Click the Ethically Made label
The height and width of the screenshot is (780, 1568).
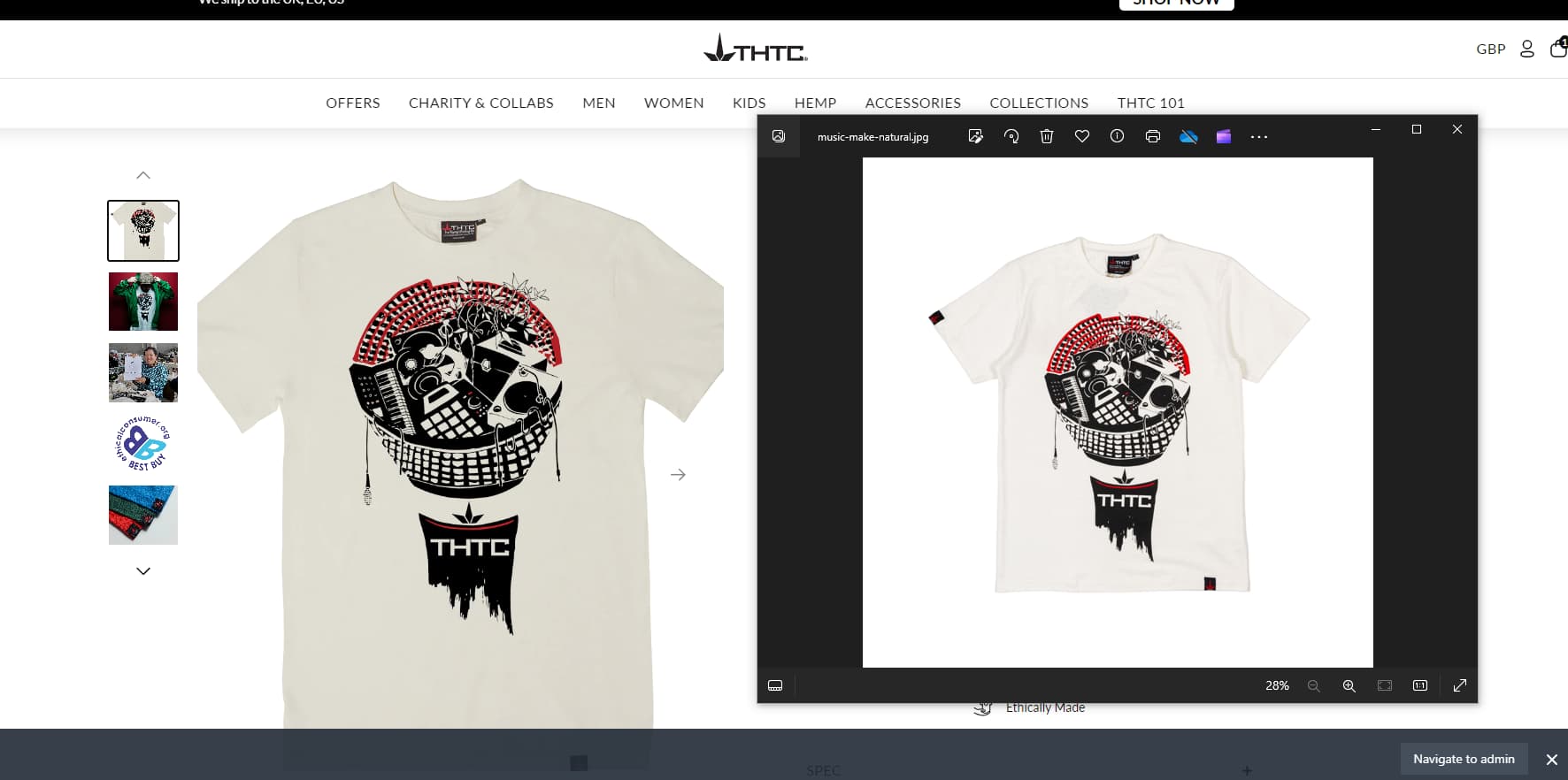1045,707
